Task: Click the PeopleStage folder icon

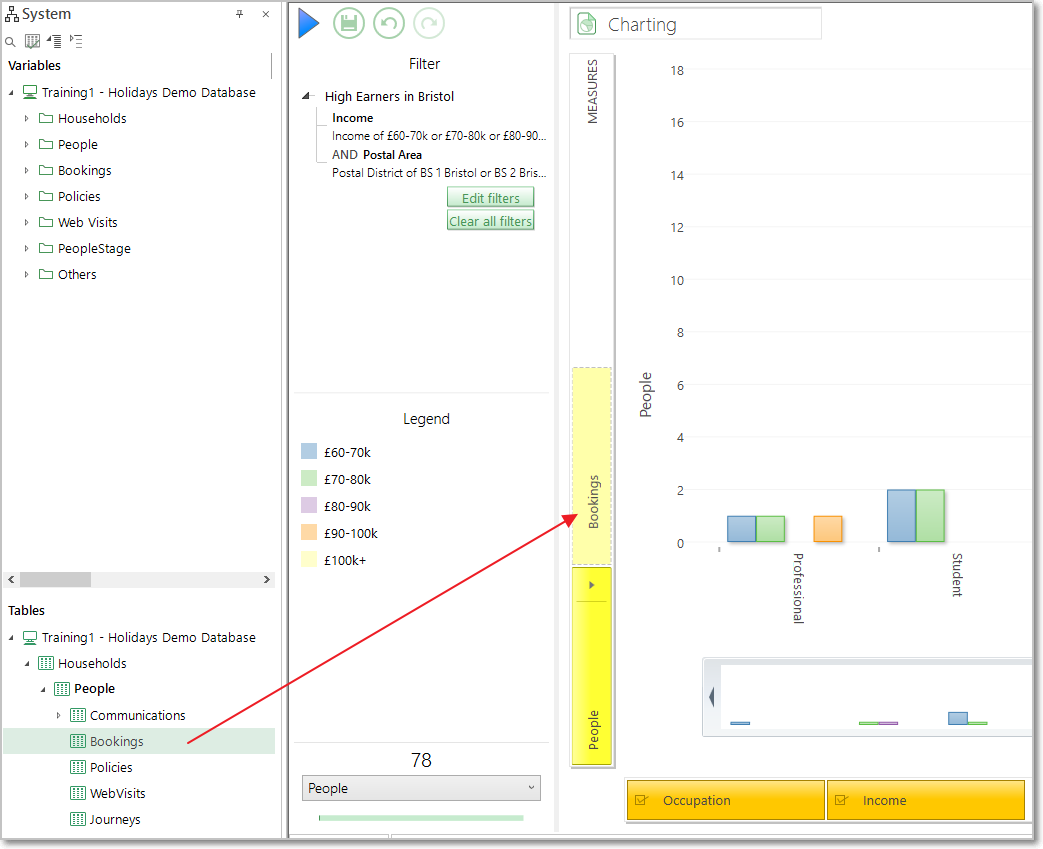Action: (x=46, y=248)
